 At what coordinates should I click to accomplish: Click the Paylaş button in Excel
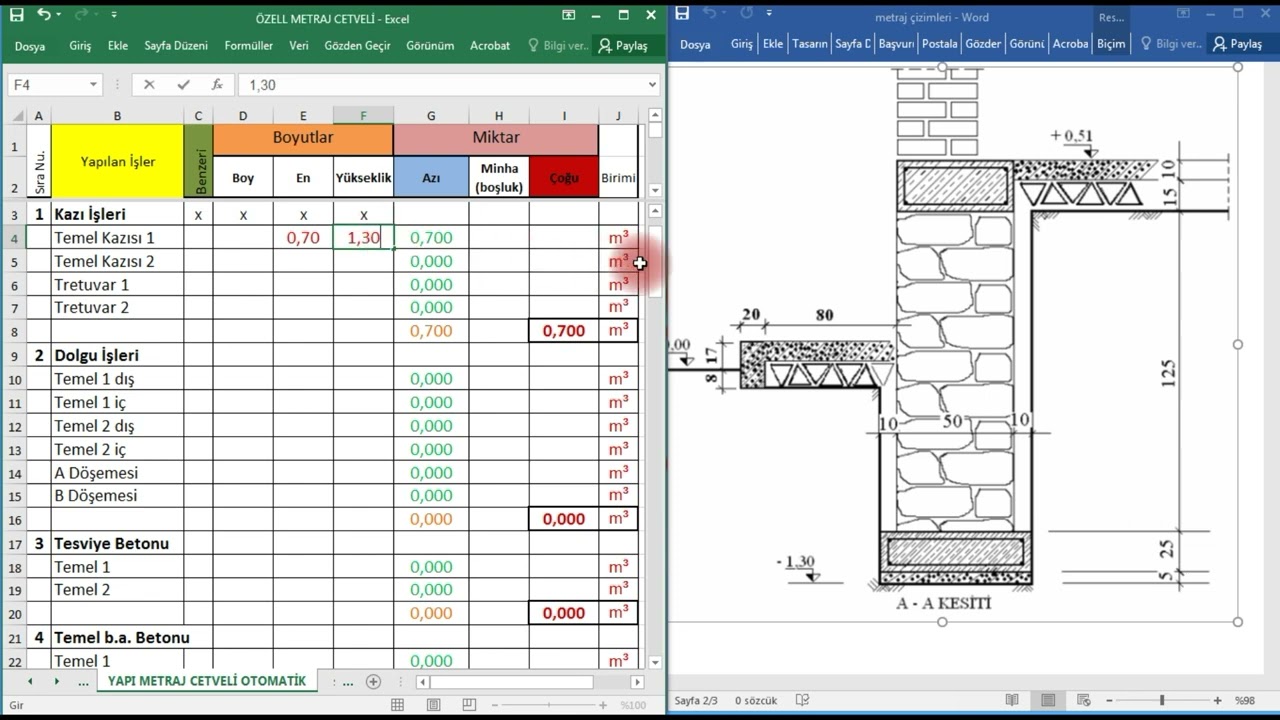pos(622,46)
